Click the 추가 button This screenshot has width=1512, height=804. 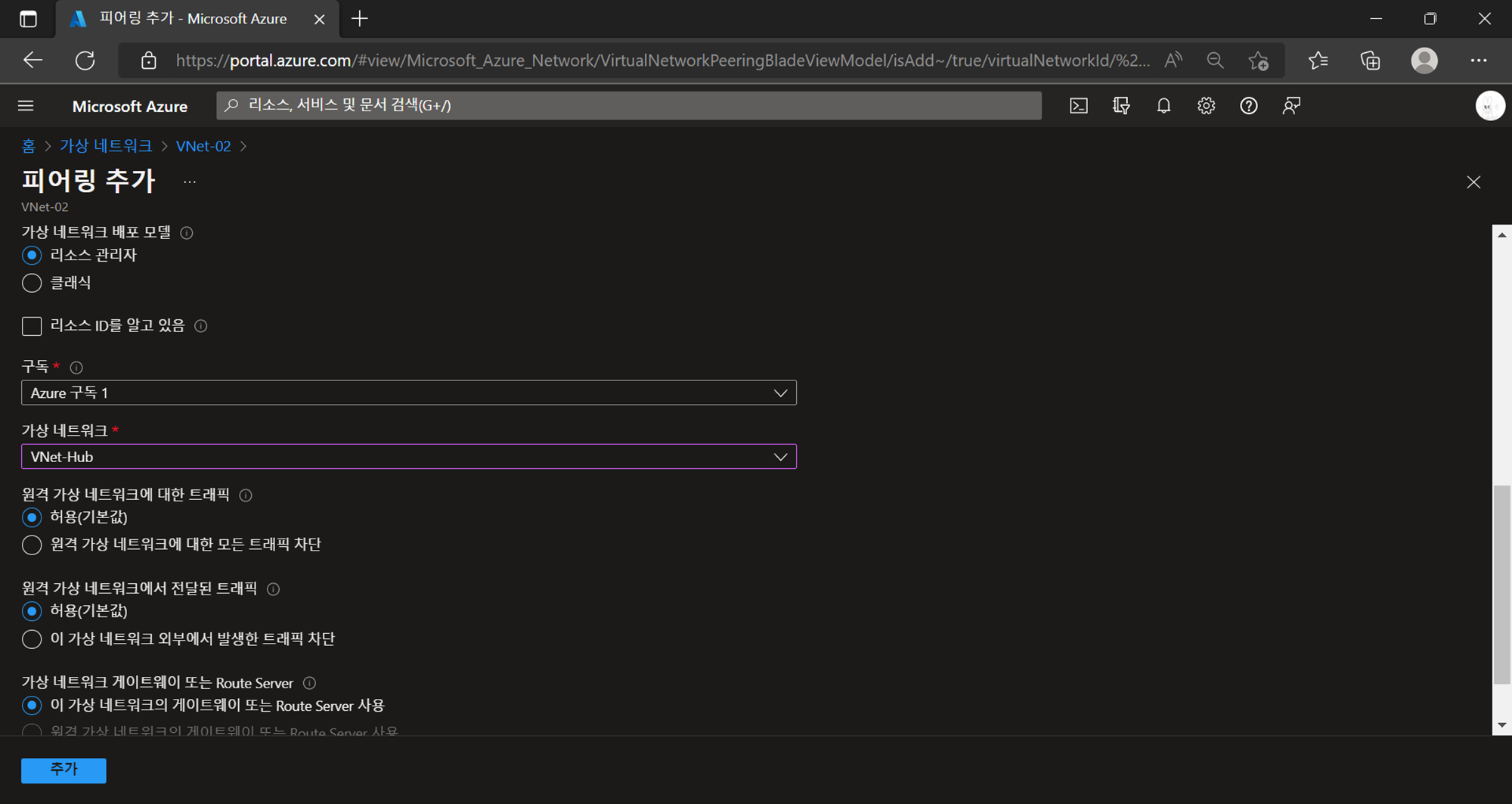(x=64, y=770)
